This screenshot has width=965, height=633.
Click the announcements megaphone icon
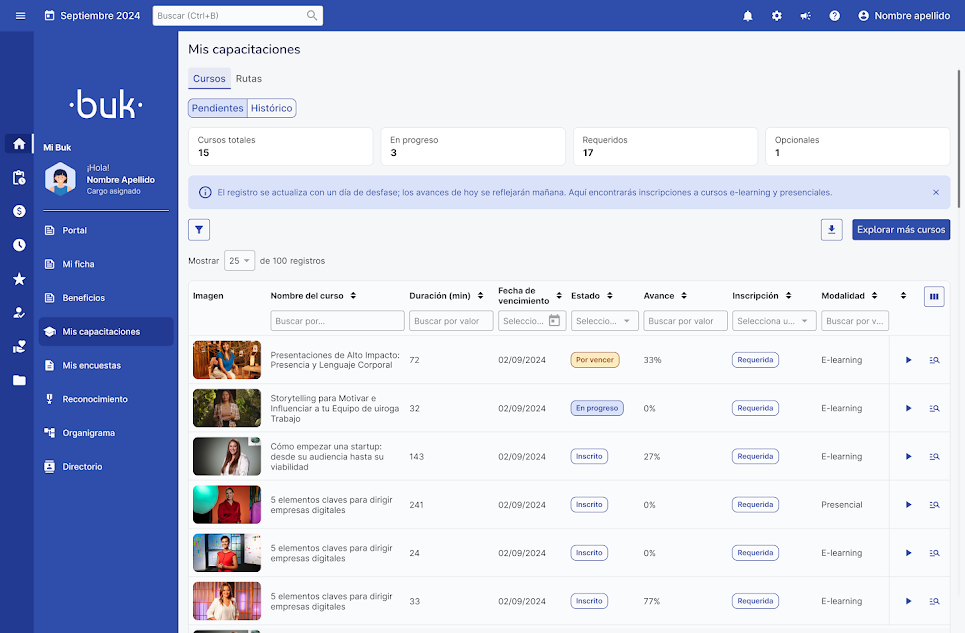pos(806,16)
